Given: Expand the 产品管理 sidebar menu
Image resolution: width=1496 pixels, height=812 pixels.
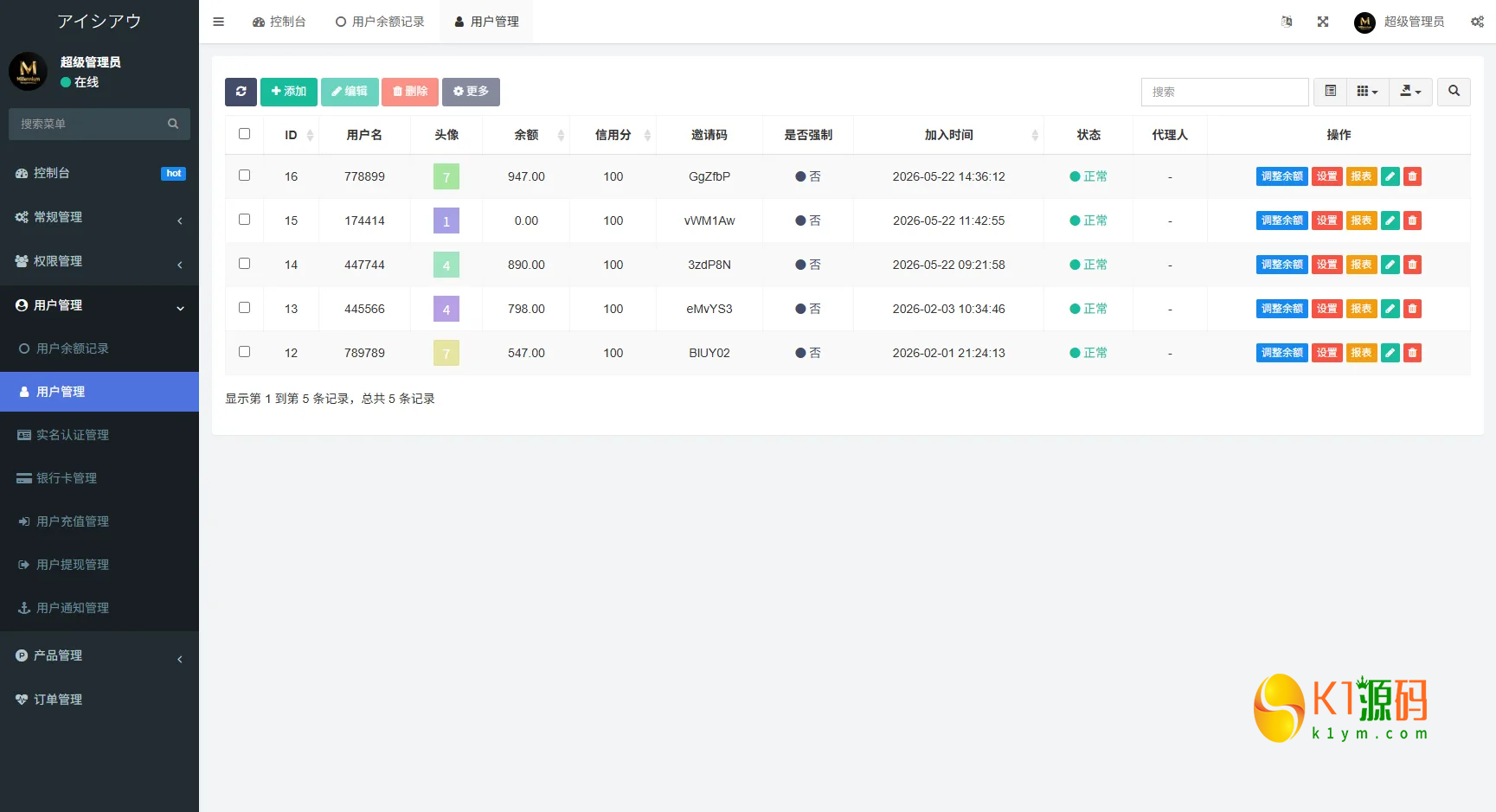Looking at the screenshot, I should point(100,655).
